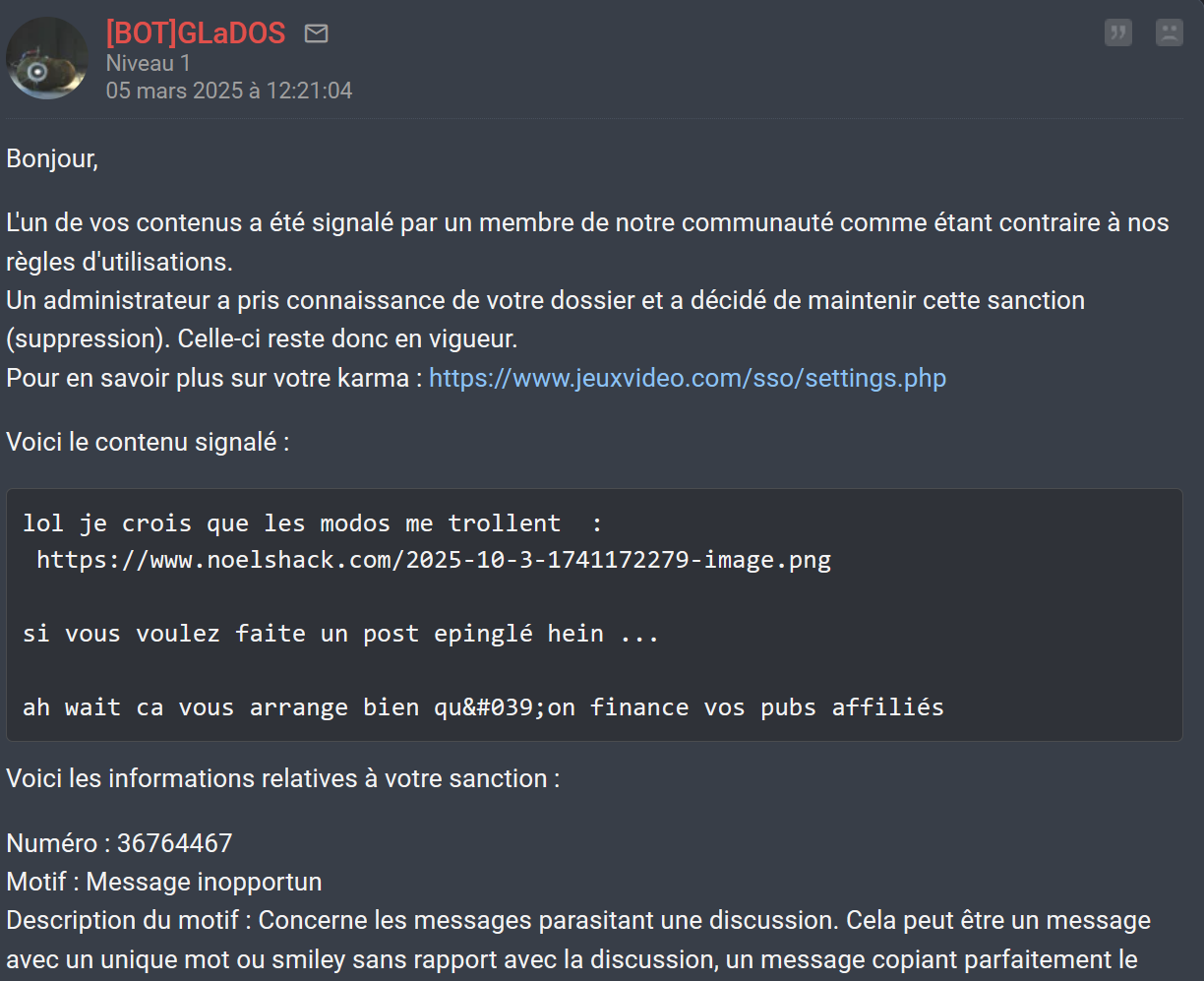
Task: Click the sanction number 36764467
Action: 175,843
